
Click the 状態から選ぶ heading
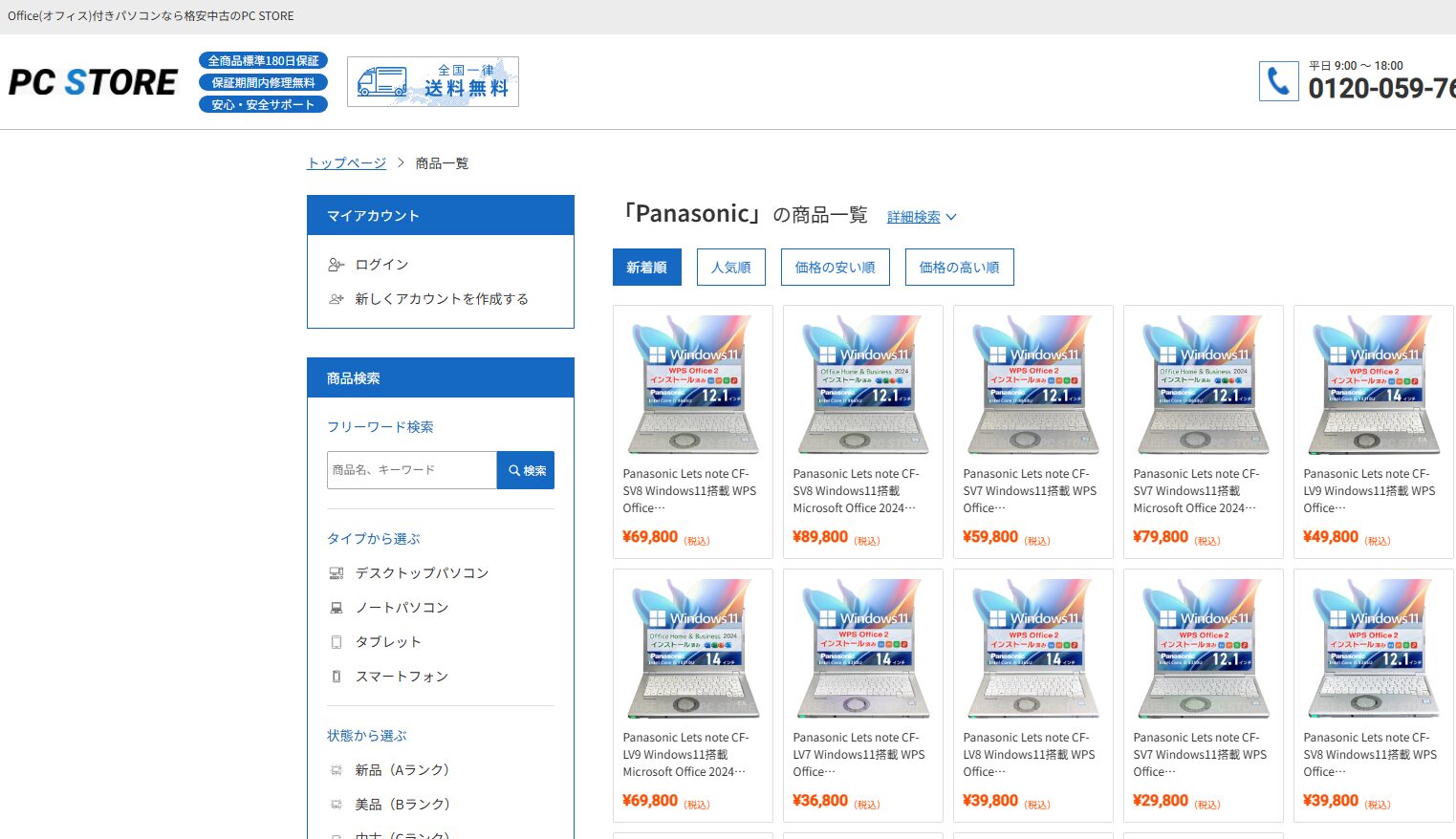pos(367,736)
